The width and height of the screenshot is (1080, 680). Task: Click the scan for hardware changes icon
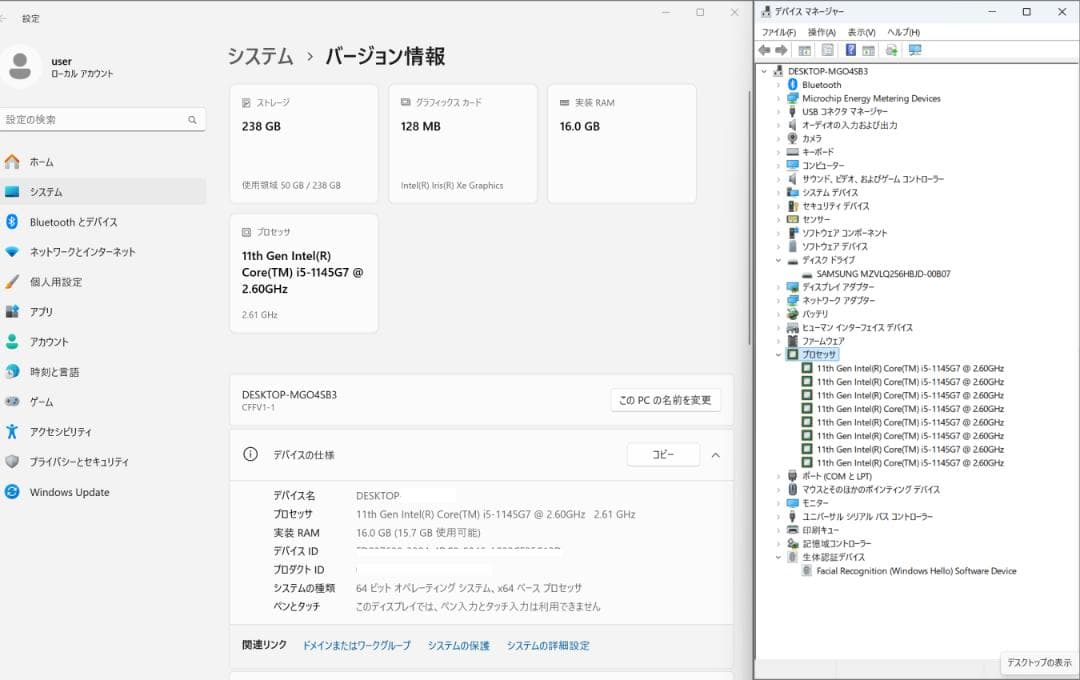(x=891, y=50)
